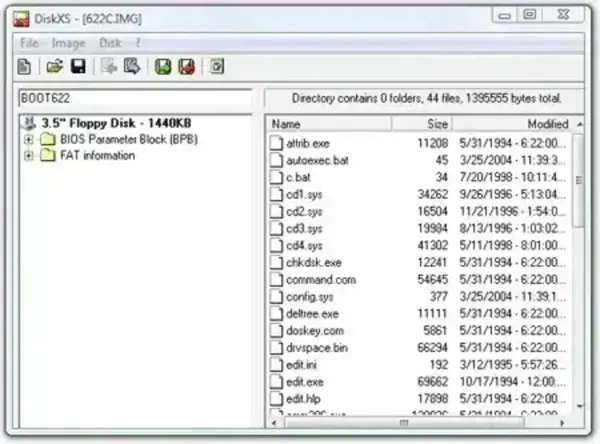The width and height of the screenshot is (600, 444).
Task: Click the red floppy disk write icon
Action: 187,67
